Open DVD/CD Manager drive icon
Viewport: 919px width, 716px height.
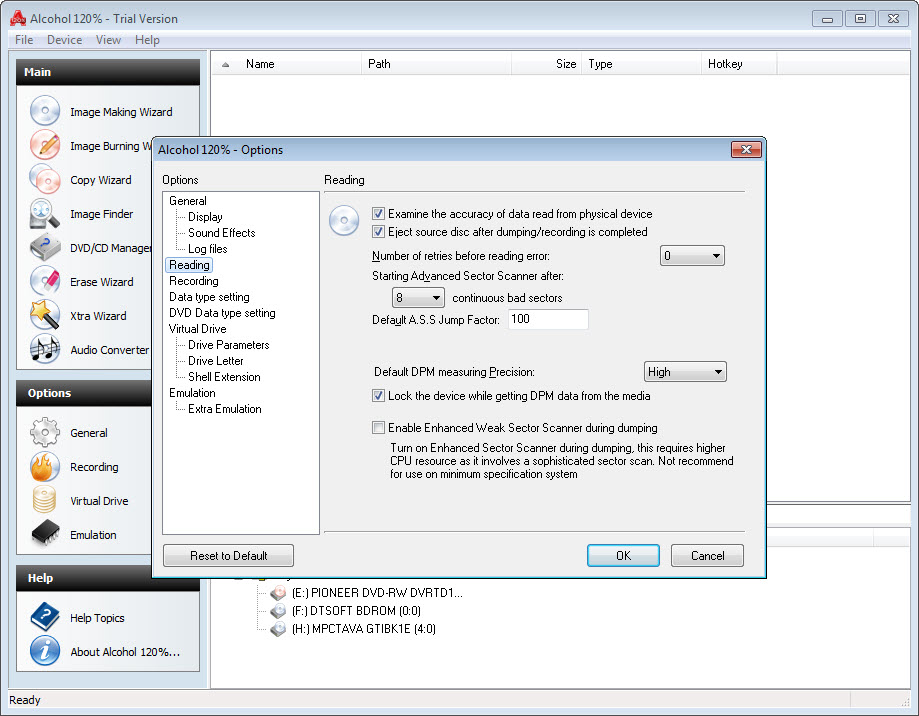[45, 247]
